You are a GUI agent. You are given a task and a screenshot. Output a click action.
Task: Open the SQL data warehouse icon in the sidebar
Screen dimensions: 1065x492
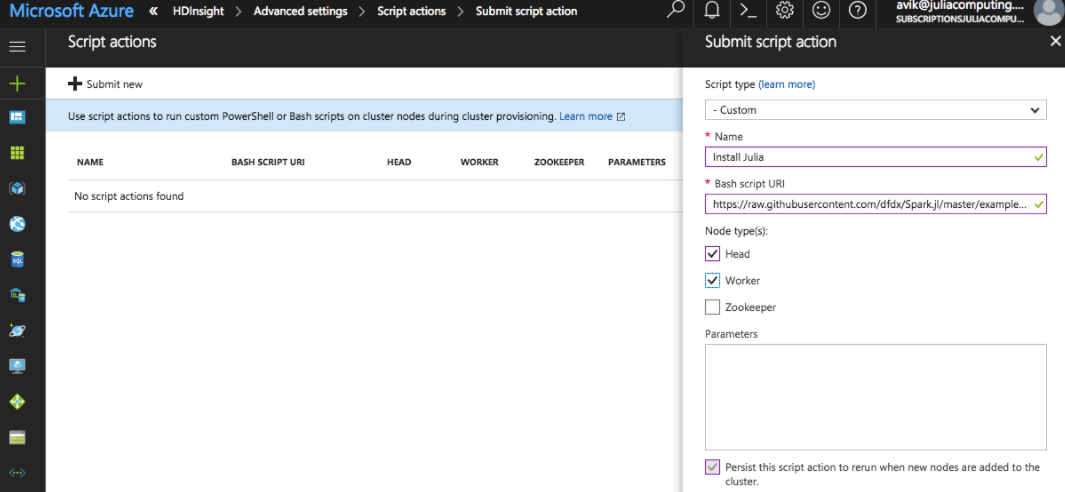coord(17,295)
